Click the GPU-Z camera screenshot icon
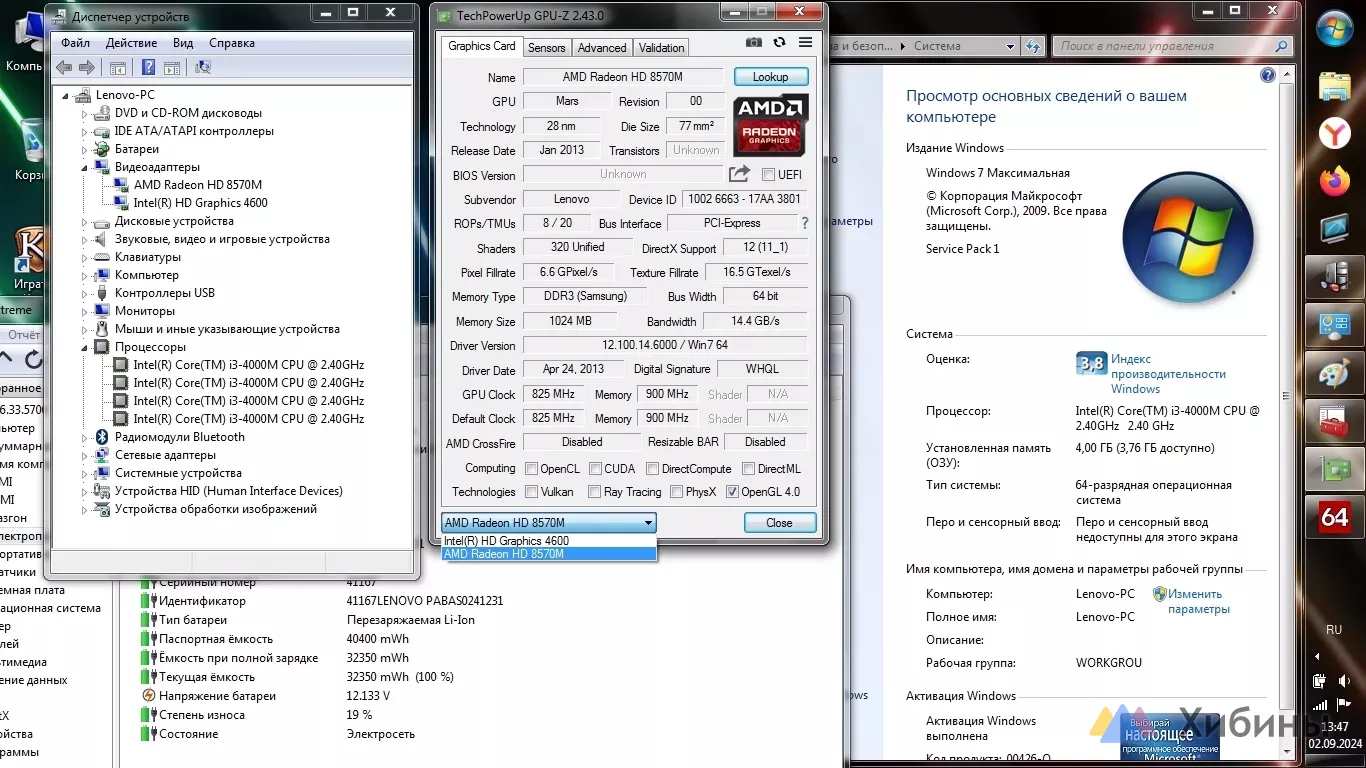This screenshot has width=1366, height=768. coord(754,43)
